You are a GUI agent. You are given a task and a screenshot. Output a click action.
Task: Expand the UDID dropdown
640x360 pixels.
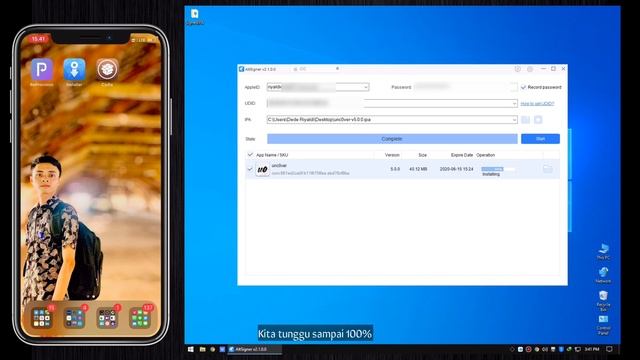click(x=514, y=104)
